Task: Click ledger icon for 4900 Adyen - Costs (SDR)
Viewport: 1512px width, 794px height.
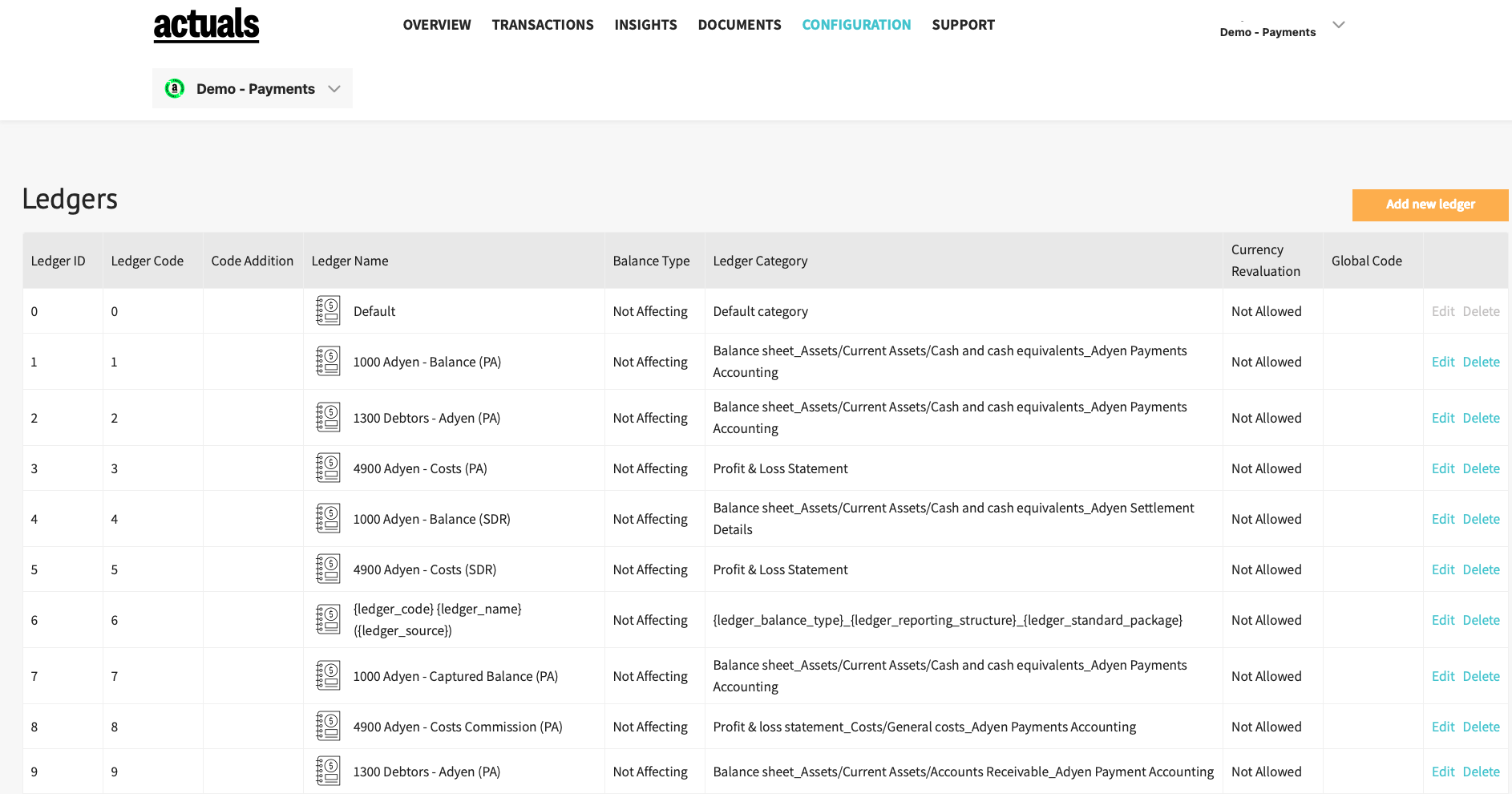Action: (328, 569)
